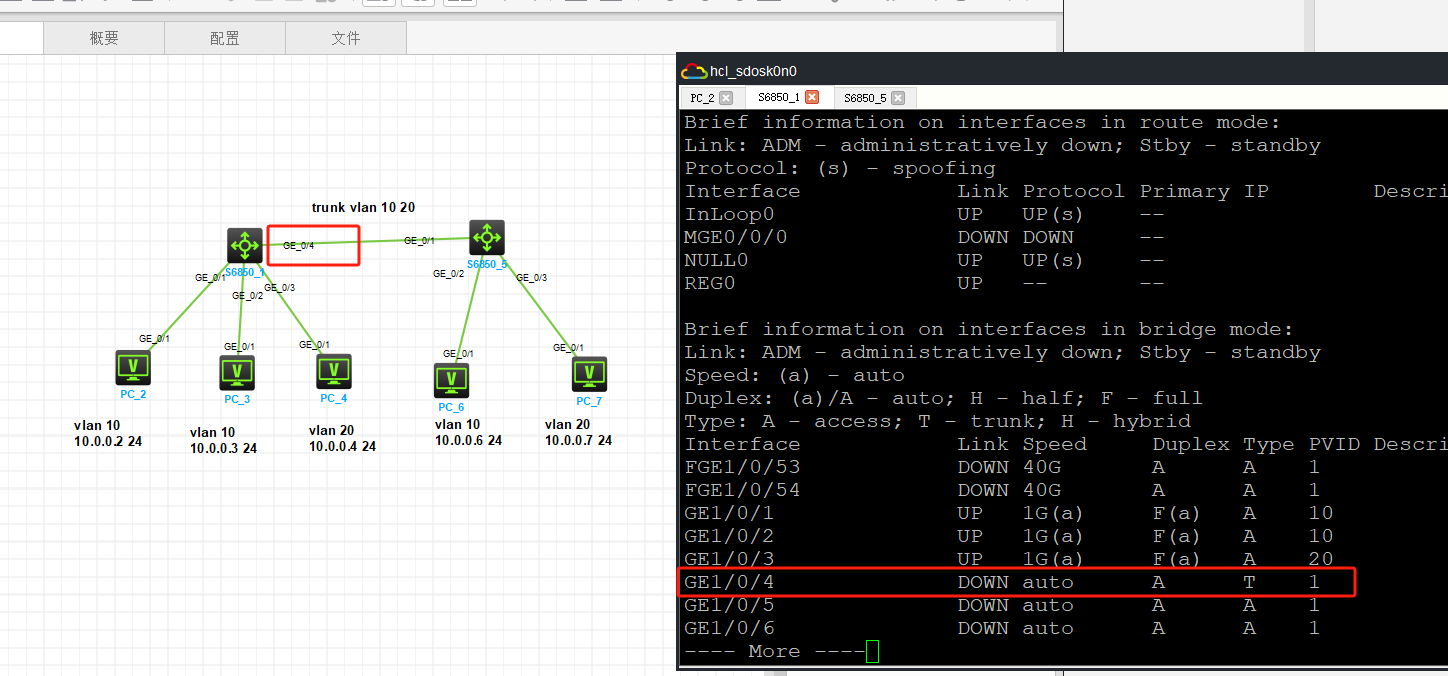1448x676 pixels.
Task: Open the 概要 tab
Action: point(104,38)
